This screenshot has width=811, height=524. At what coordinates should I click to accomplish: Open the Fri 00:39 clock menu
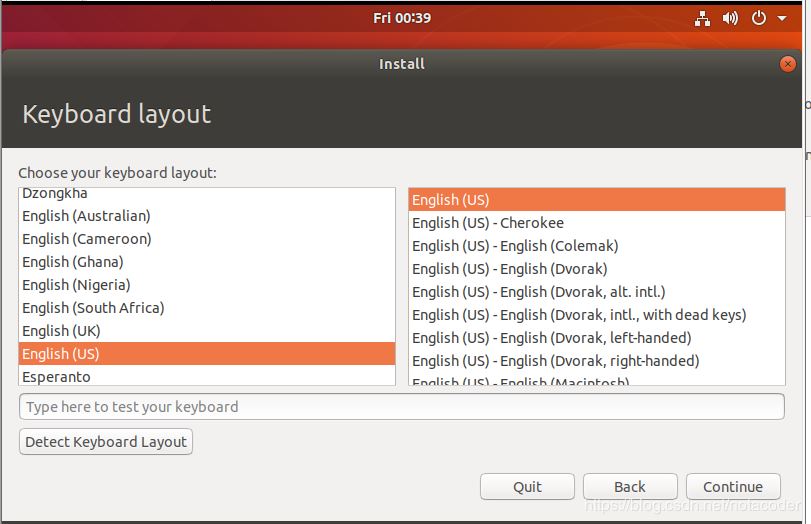(401, 18)
